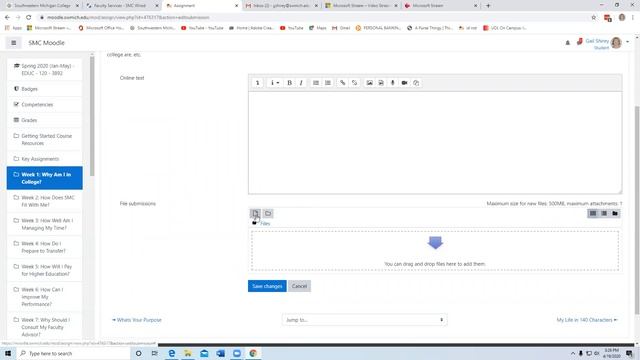Insert media file into the online text

tap(381, 83)
